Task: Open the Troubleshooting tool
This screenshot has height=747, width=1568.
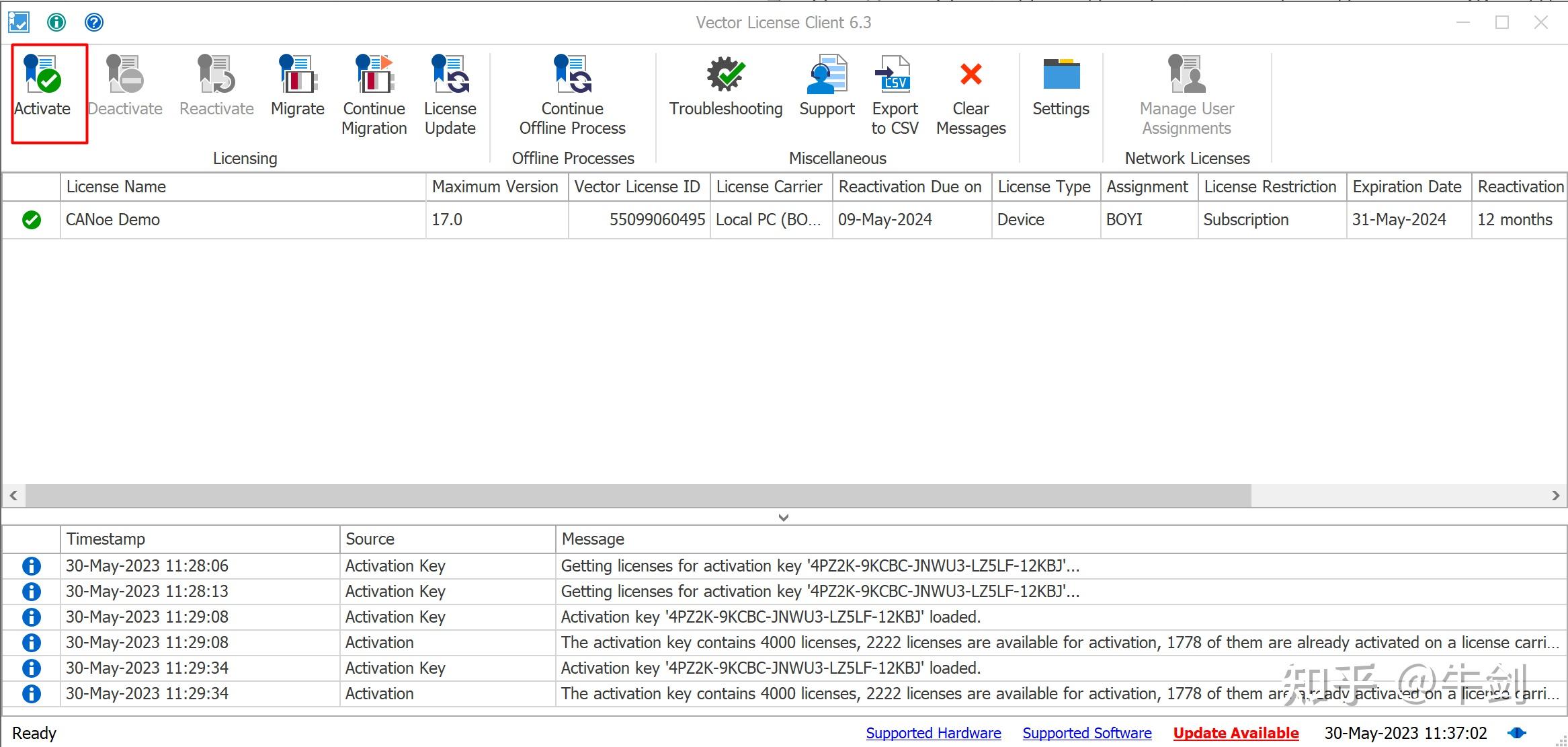Action: pyautogui.click(x=725, y=75)
